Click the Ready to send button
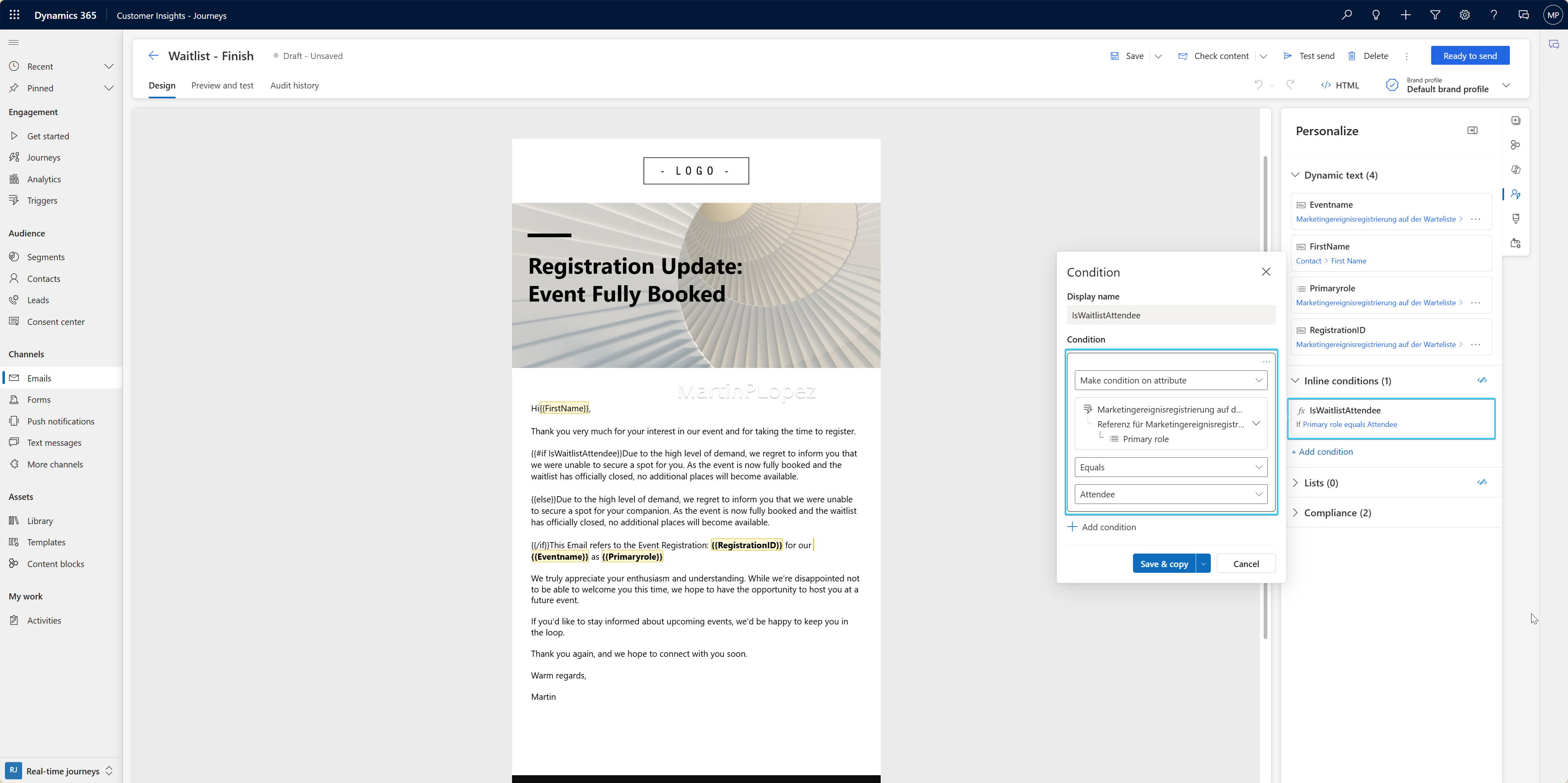This screenshot has width=1568, height=783. coord(1469,55)
